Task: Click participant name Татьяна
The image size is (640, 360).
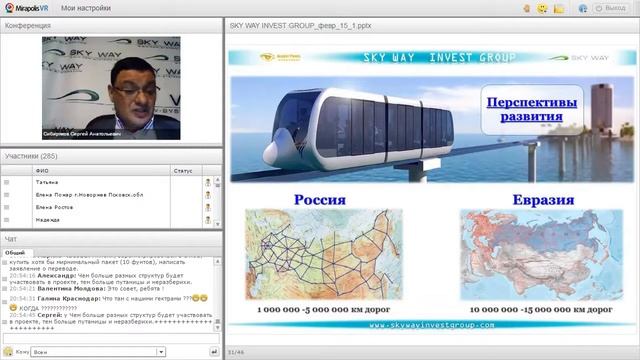Action: tap(47, 182)
